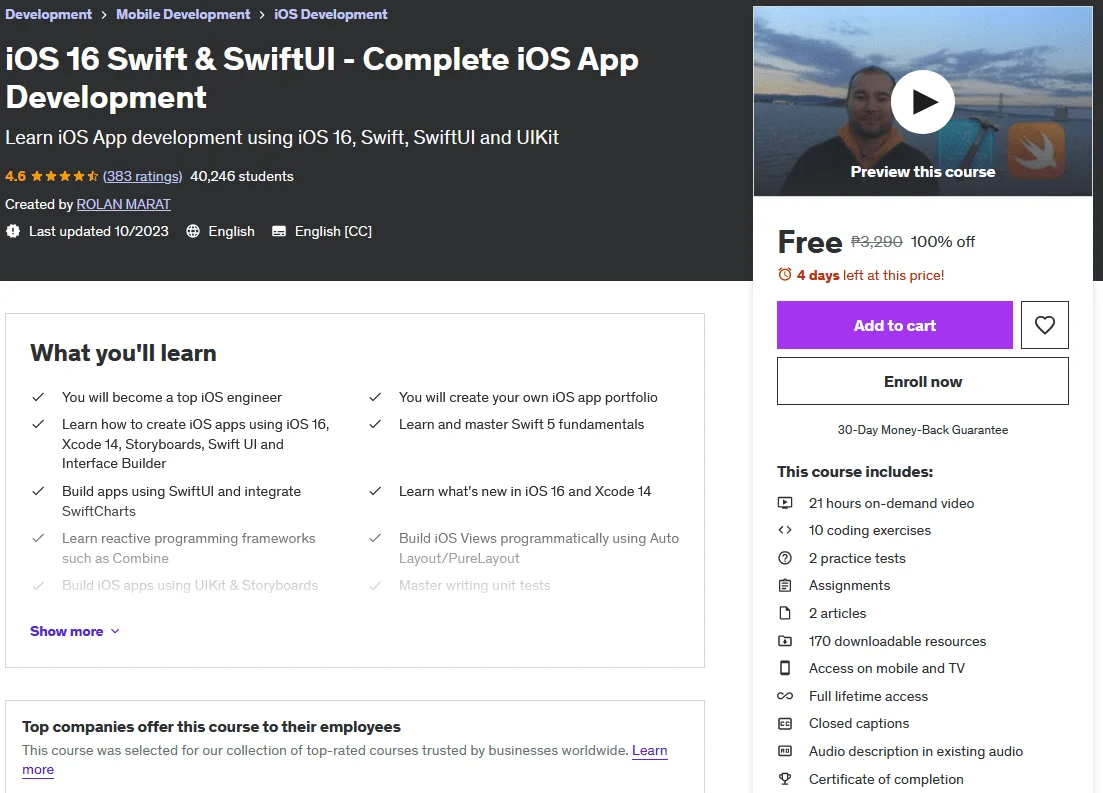Image resolution: width=1103 pixels, height=793 pixels.
Task: Click 'Build apps using SwiftUI and integrate SwiftCharts' item
Action: click(181, 501)
